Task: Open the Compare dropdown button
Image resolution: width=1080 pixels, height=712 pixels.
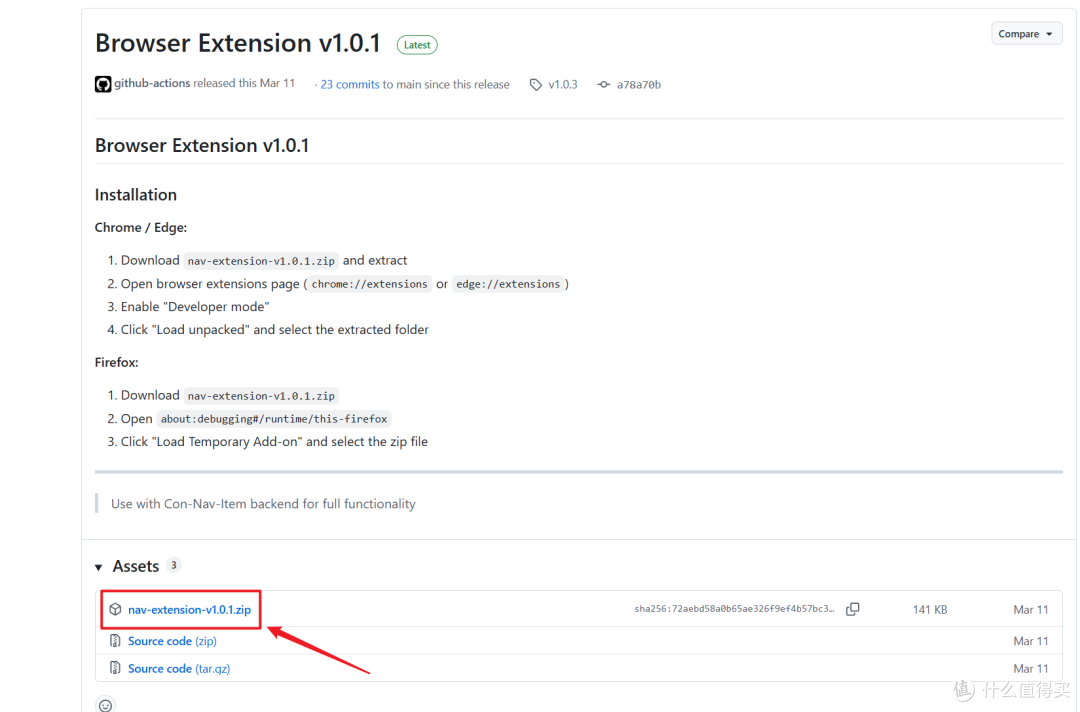Action: pos(1026,34)
